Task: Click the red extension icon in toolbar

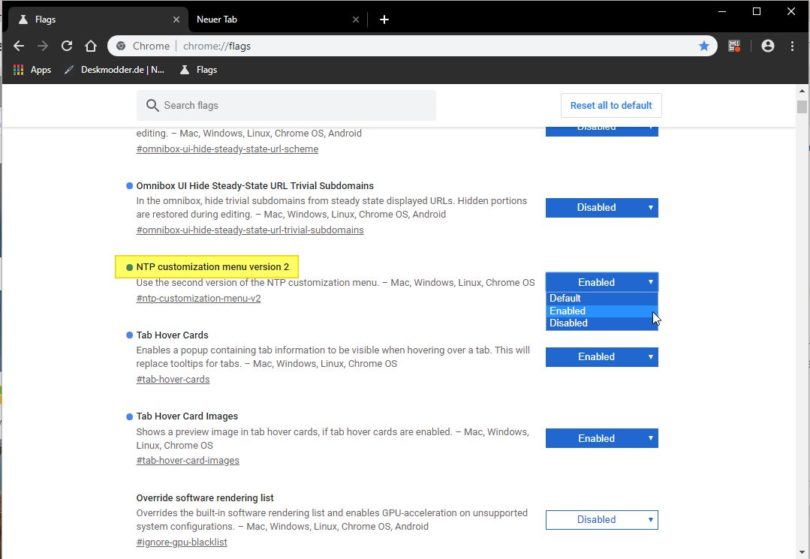Action: [734, 46]
